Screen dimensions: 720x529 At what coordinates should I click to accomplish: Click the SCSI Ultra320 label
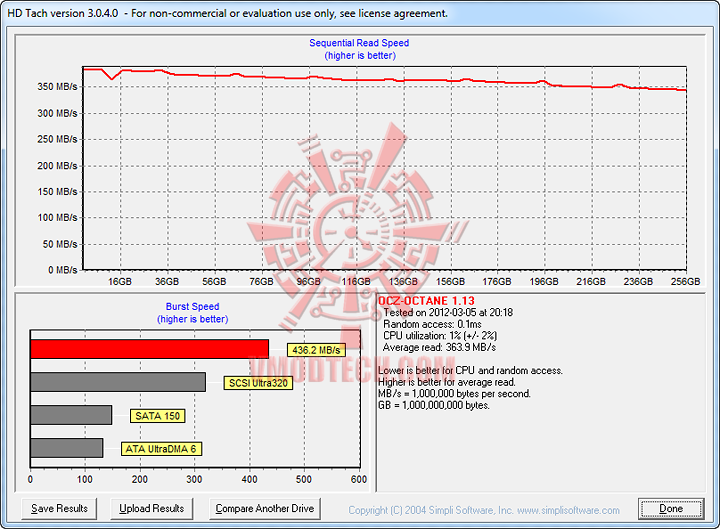[258, 383]
